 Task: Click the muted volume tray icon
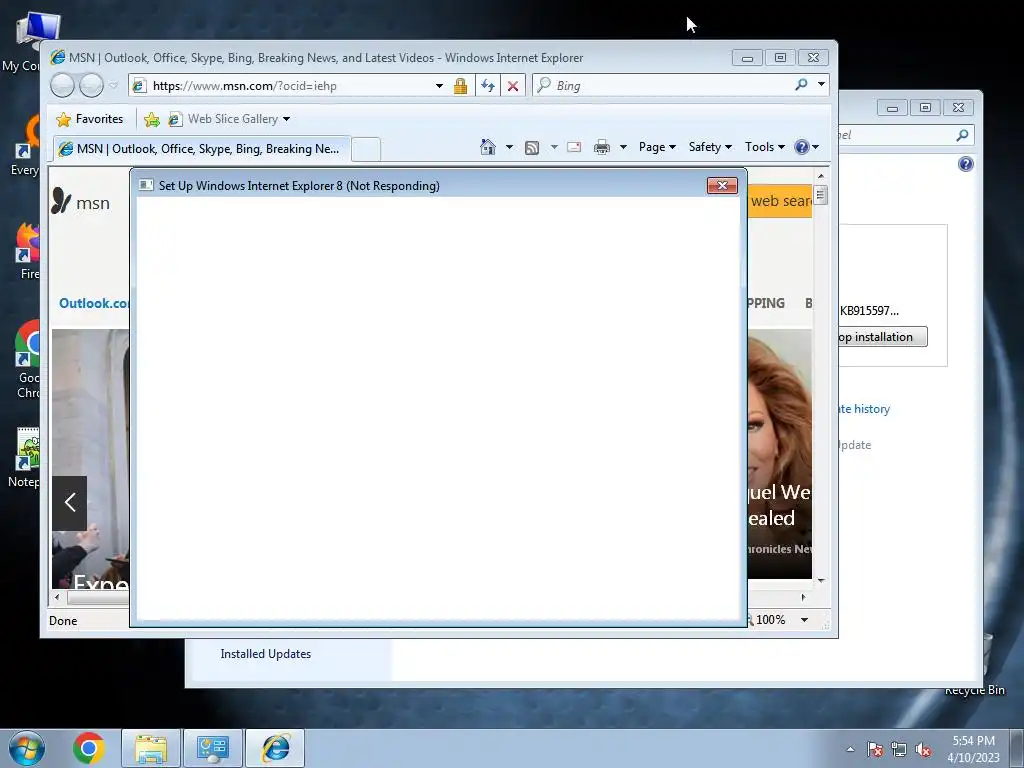(923, 750)
